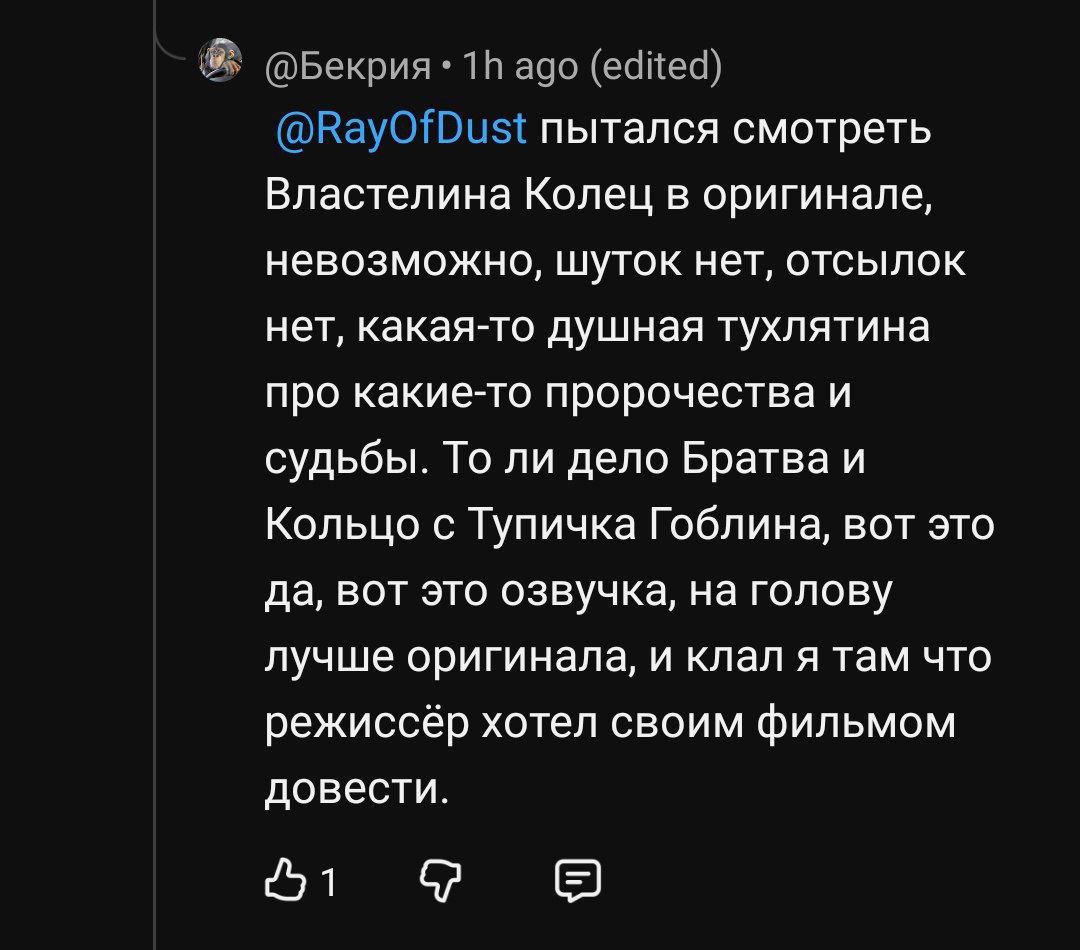The height and width of the screenshot is (950, 1080).
Task: Like the comment by Бекрия
Action: coord(284,881)
